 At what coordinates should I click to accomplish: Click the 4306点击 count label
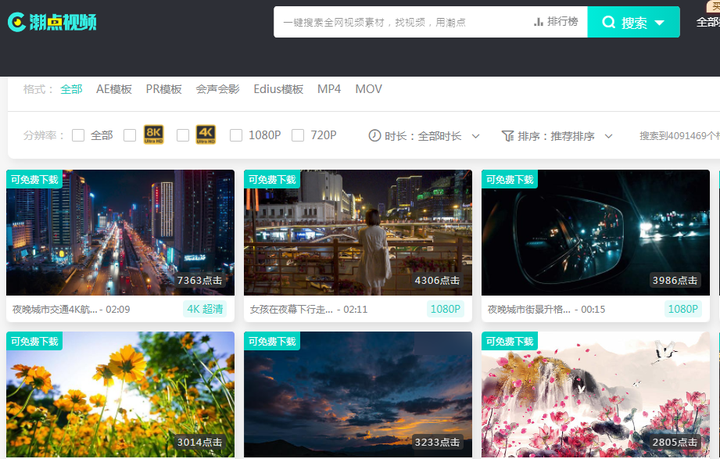[x=437, y=280]
